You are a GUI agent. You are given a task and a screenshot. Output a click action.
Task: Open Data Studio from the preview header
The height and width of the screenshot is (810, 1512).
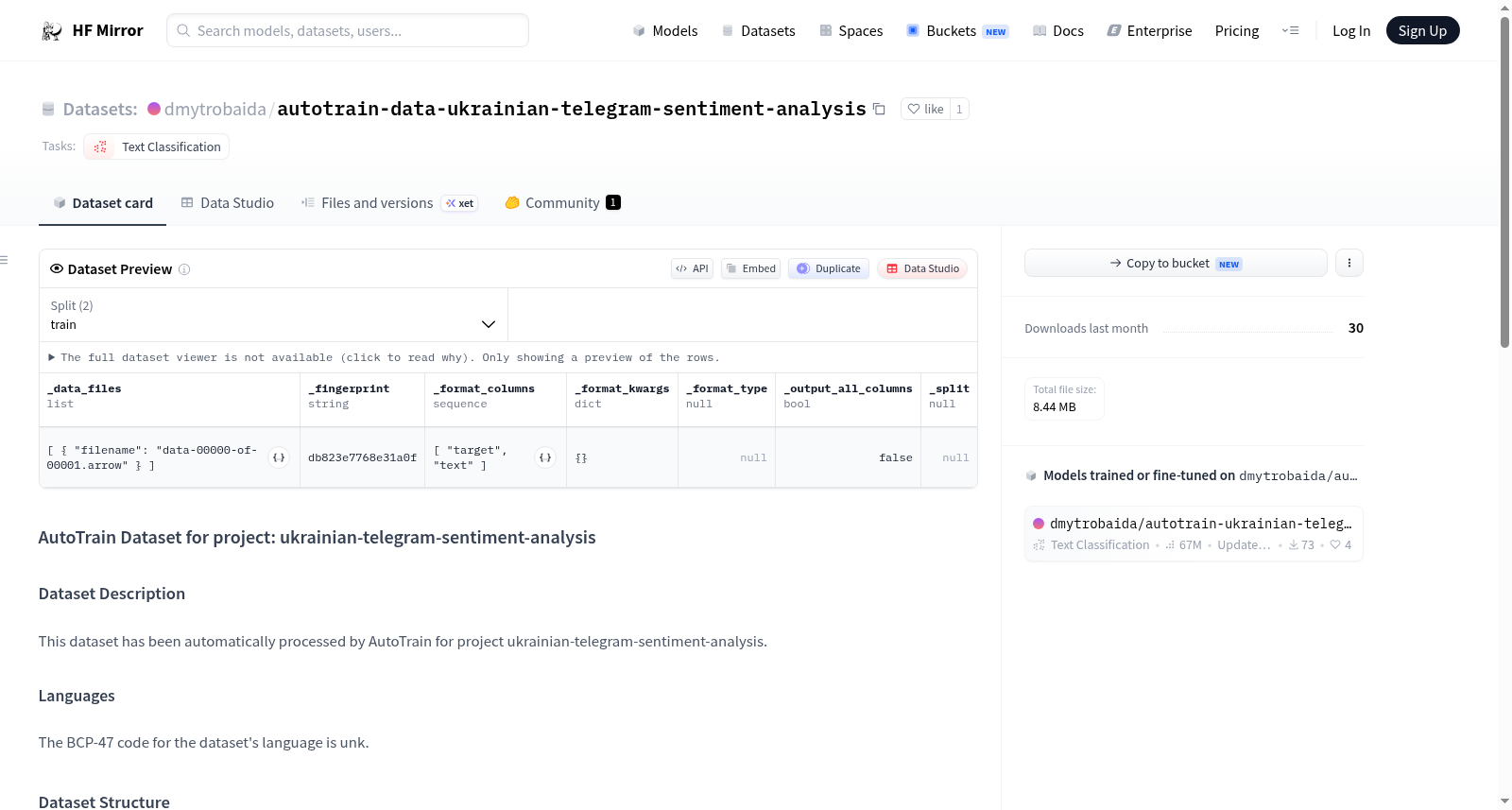click(x=922, y=268)
